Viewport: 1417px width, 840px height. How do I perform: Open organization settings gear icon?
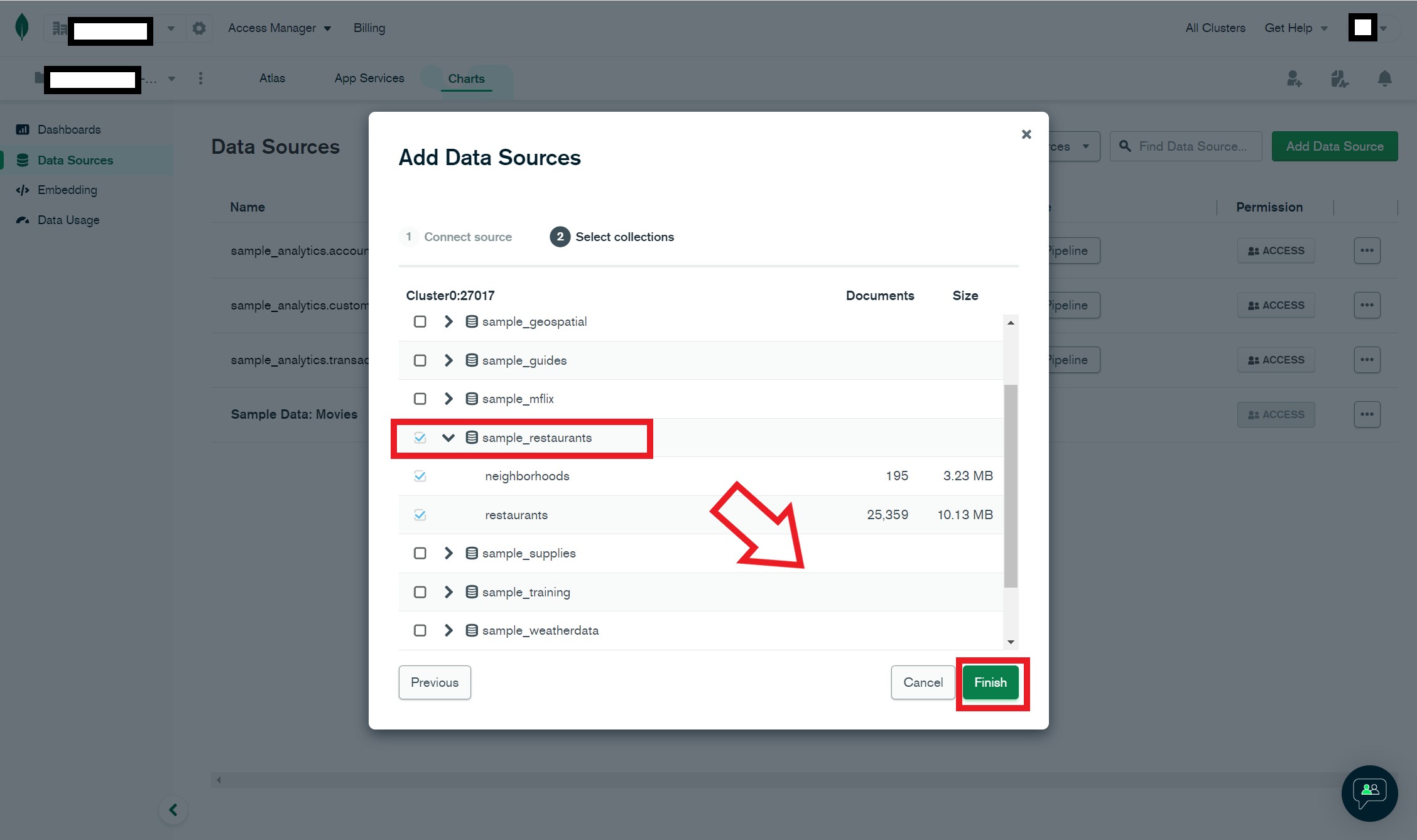pyautogui.click(x=199, y=28)
